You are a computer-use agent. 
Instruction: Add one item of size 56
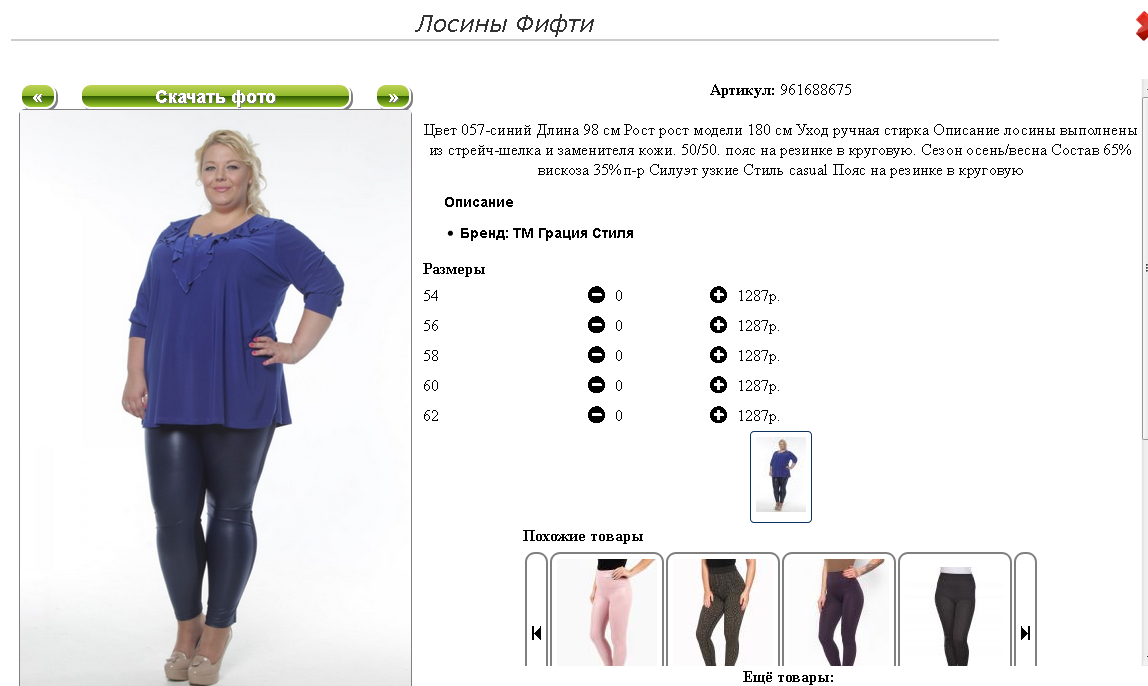click(x=718, y=325)
